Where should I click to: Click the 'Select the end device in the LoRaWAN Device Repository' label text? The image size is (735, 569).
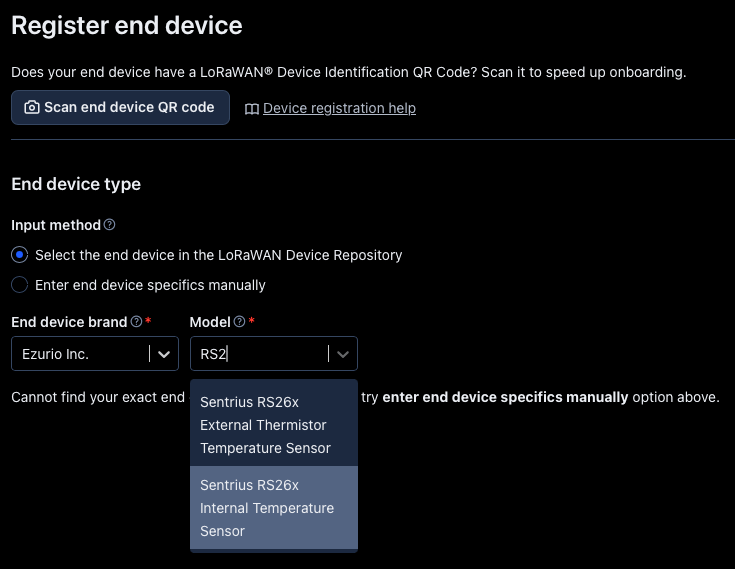[218, 255]
